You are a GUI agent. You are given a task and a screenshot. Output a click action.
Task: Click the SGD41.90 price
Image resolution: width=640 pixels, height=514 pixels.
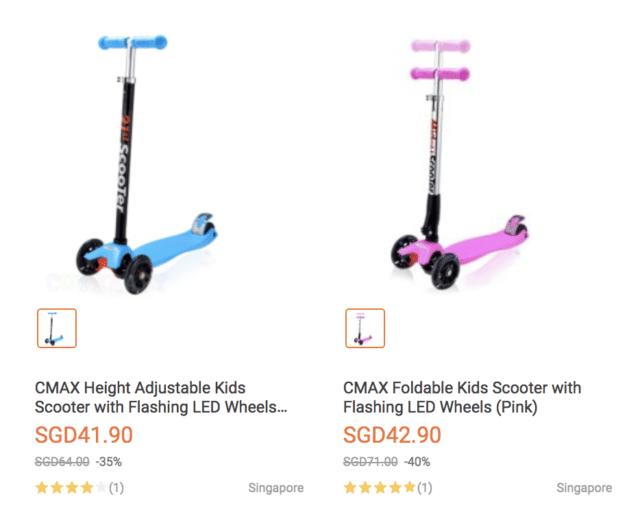click(84, 436)
